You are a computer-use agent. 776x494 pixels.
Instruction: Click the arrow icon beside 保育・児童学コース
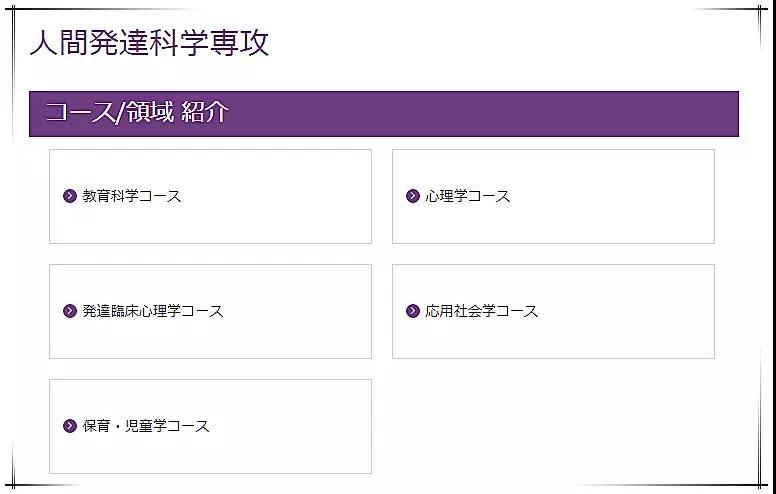click(70, 426)
